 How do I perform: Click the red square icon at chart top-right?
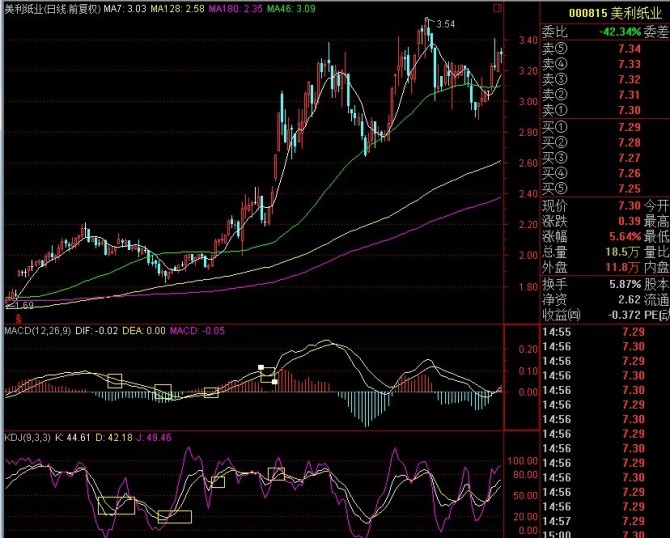click(x=497, y=8)
